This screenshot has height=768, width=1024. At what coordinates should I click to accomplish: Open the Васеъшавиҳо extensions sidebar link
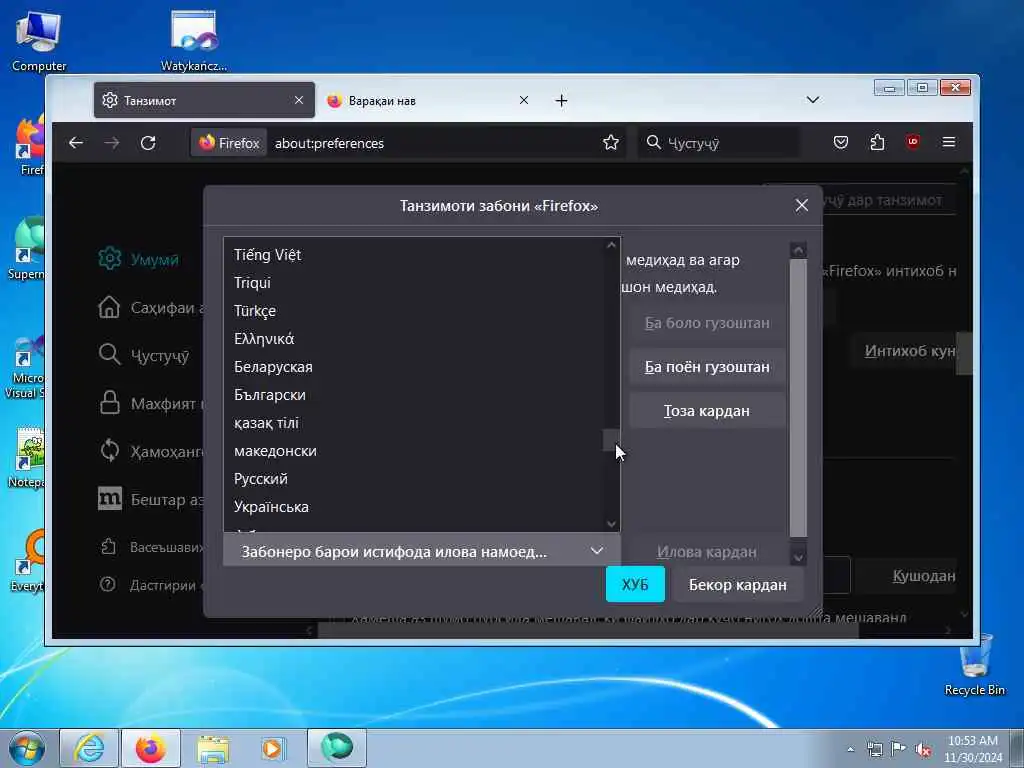152,547
